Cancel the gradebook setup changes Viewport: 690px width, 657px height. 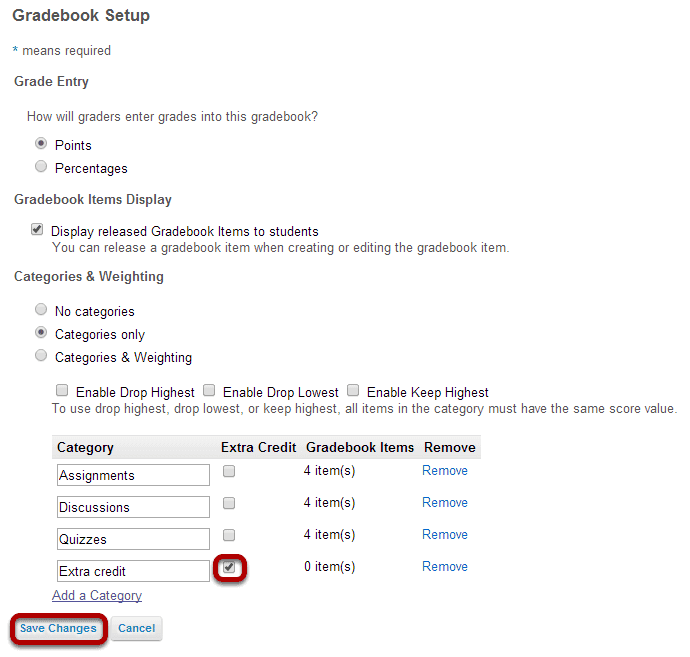click(x=136, y=628)
